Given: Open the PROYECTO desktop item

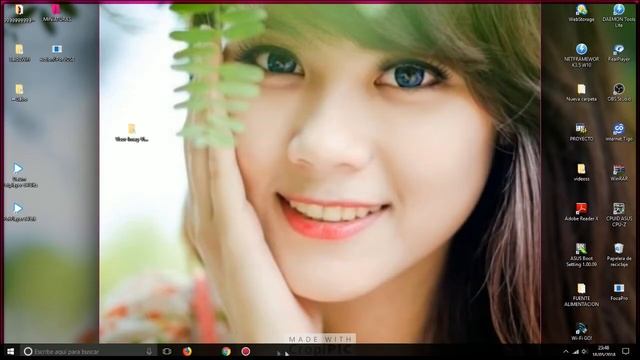Looking at the screenshot, I should (581, 132).
